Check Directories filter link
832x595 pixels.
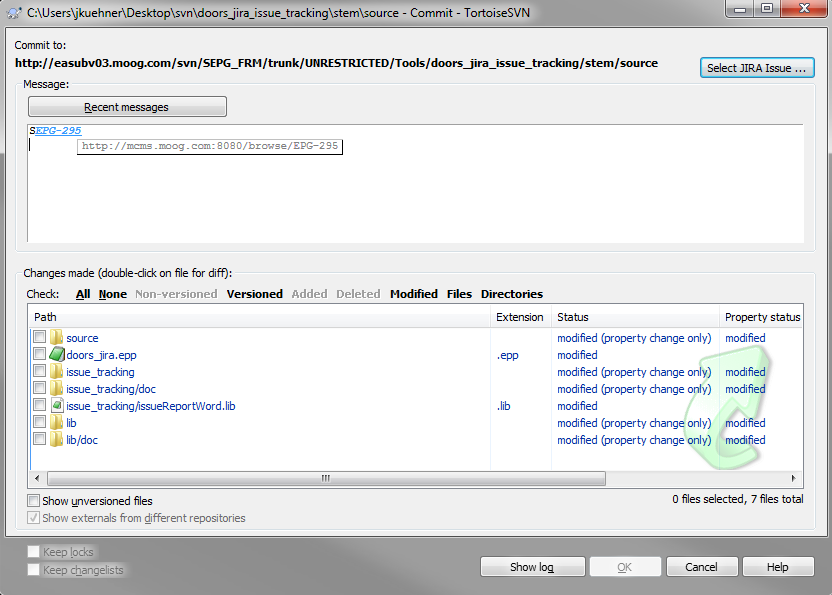[x=512, y=294]
